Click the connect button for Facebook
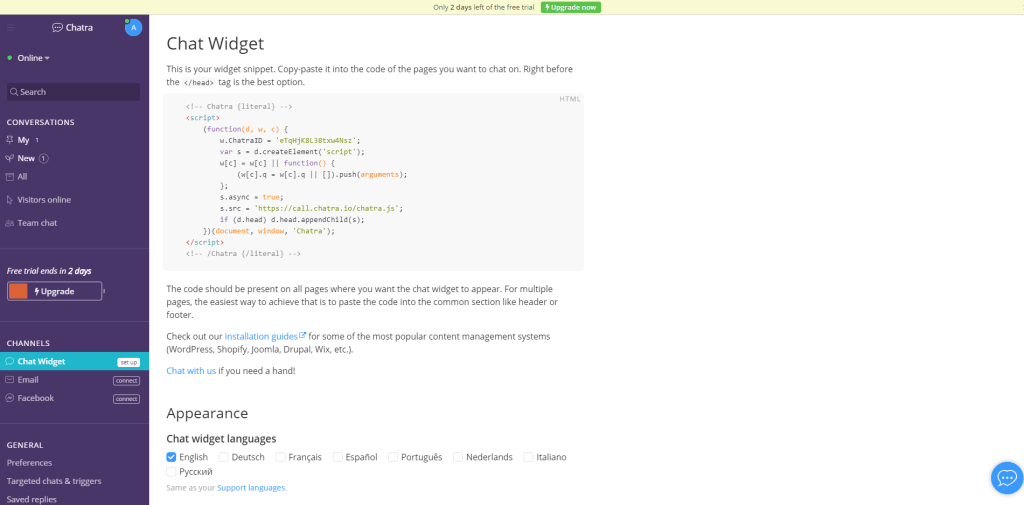The height and width of the screenshot is (505, 1024). [126, 399]
